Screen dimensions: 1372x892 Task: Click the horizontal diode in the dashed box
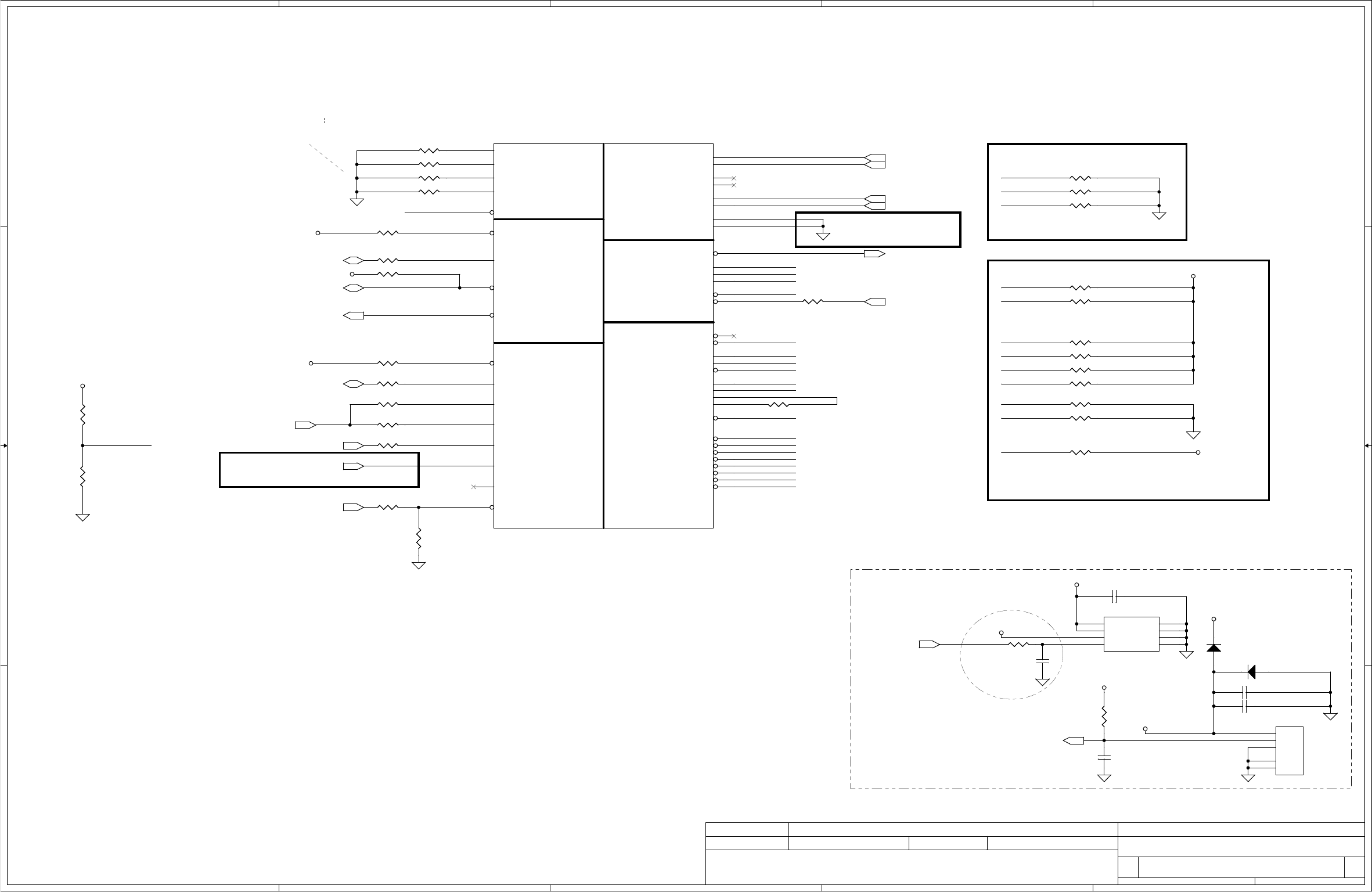point(1251,672)
